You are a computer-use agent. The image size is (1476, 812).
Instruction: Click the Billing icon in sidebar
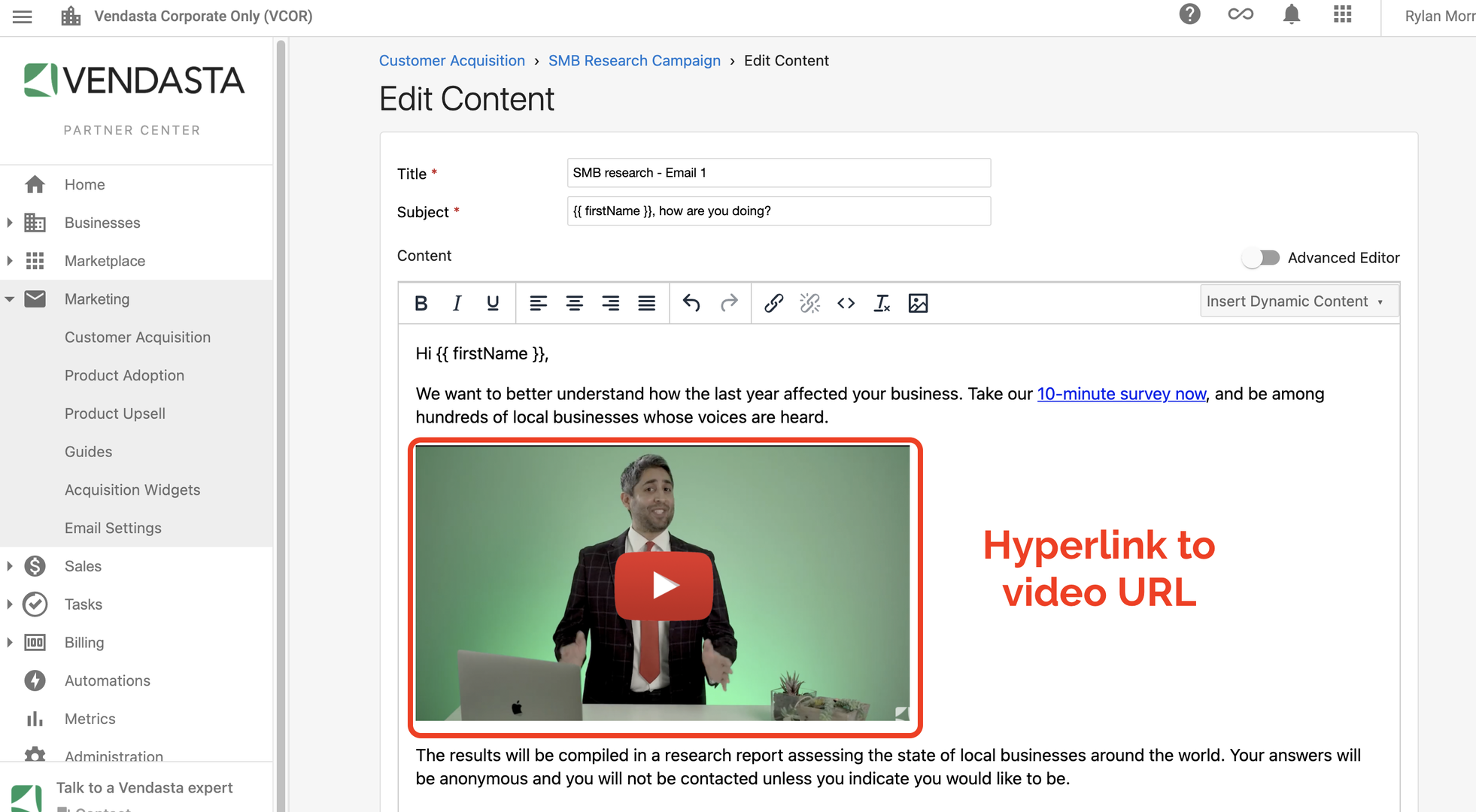(x=35, y=643)
